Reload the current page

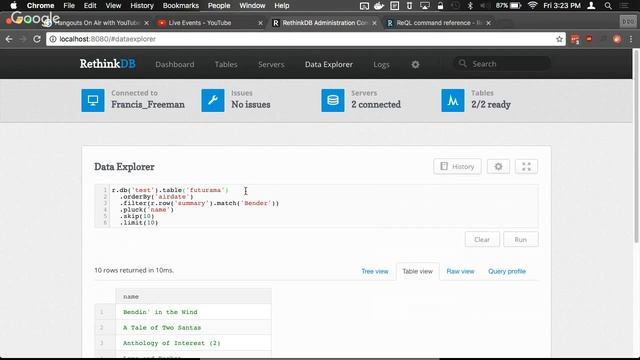[x=37, y=39]
